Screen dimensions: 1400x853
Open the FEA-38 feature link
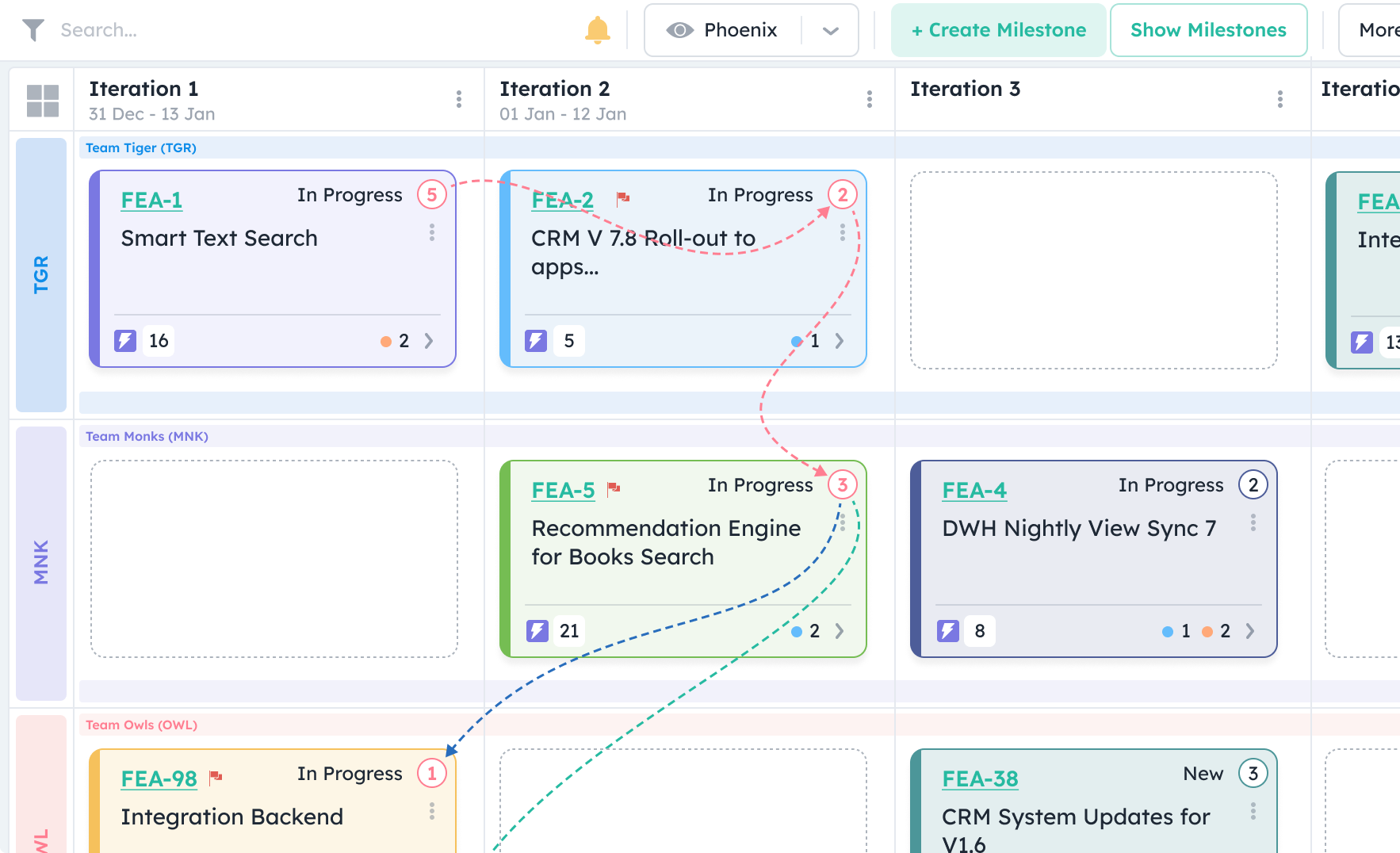coord(980,778)
